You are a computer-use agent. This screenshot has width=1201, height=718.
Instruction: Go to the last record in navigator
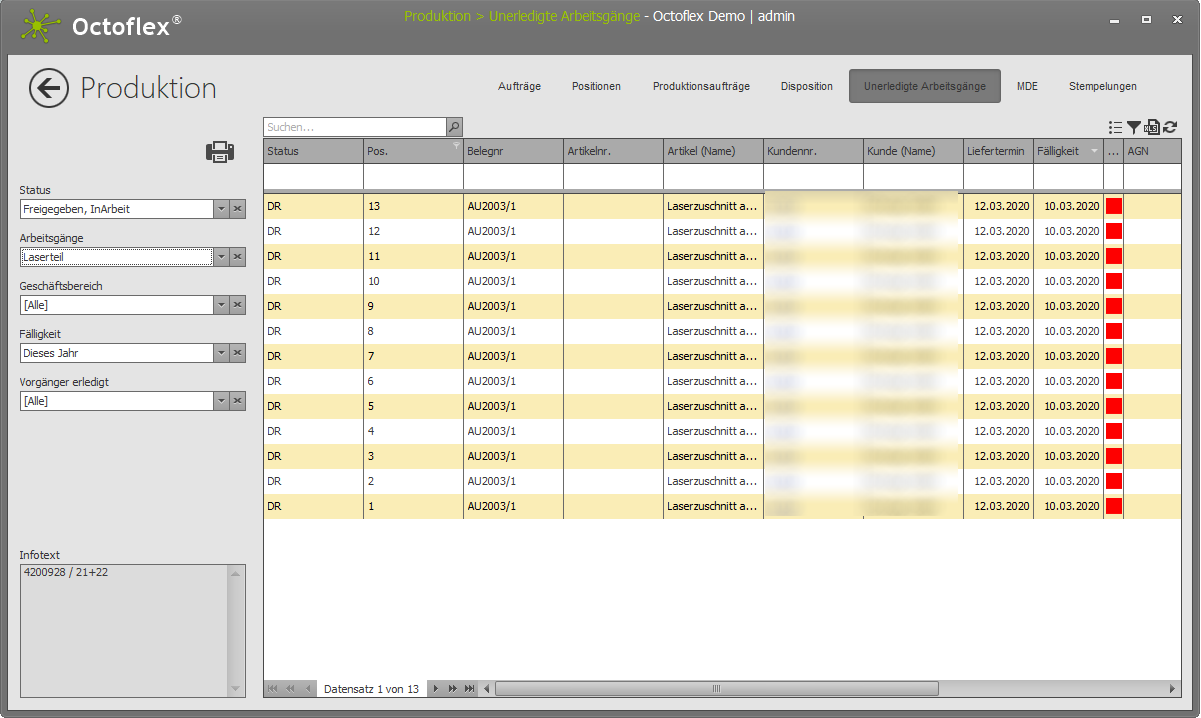coord(468,689)
